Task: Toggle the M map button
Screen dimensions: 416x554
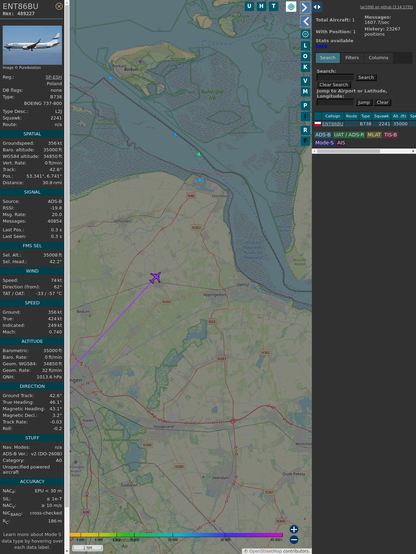Action: pyautogui.click(x=305, y=92)
